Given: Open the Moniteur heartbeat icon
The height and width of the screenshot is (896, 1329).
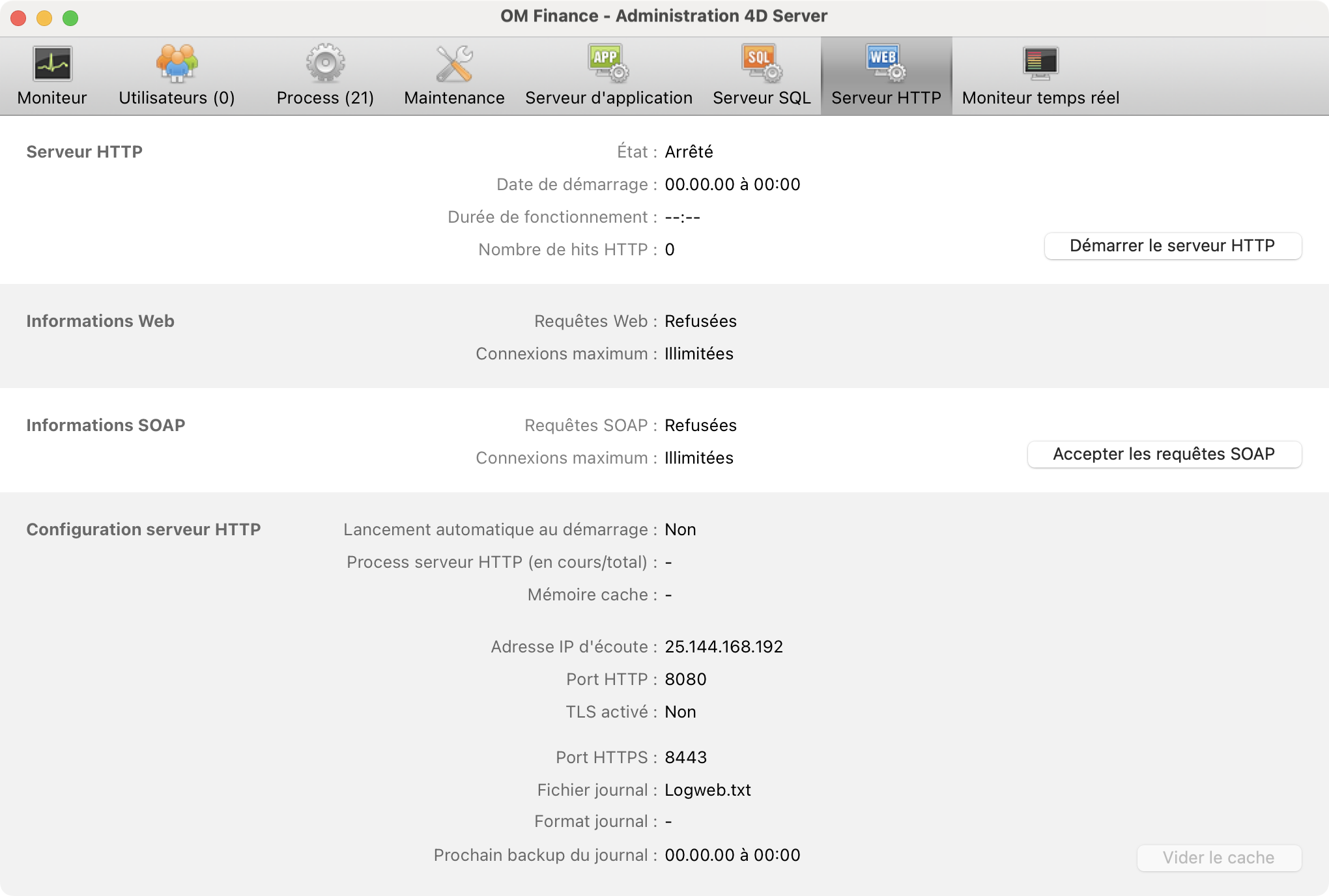Looking at the screenshot, I should tap(52, 64).
